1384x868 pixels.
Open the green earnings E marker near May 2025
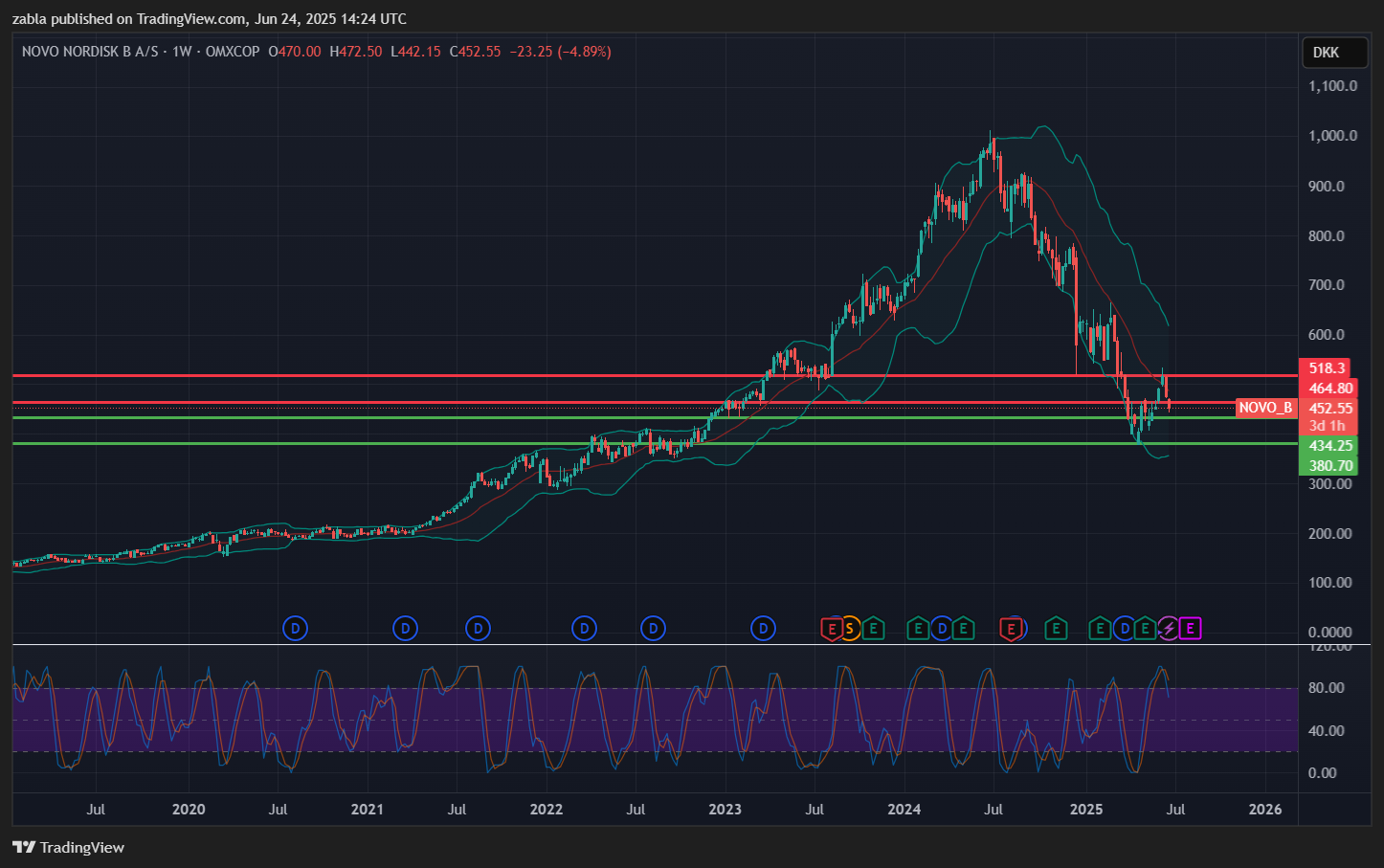[x=1146, y=629]
